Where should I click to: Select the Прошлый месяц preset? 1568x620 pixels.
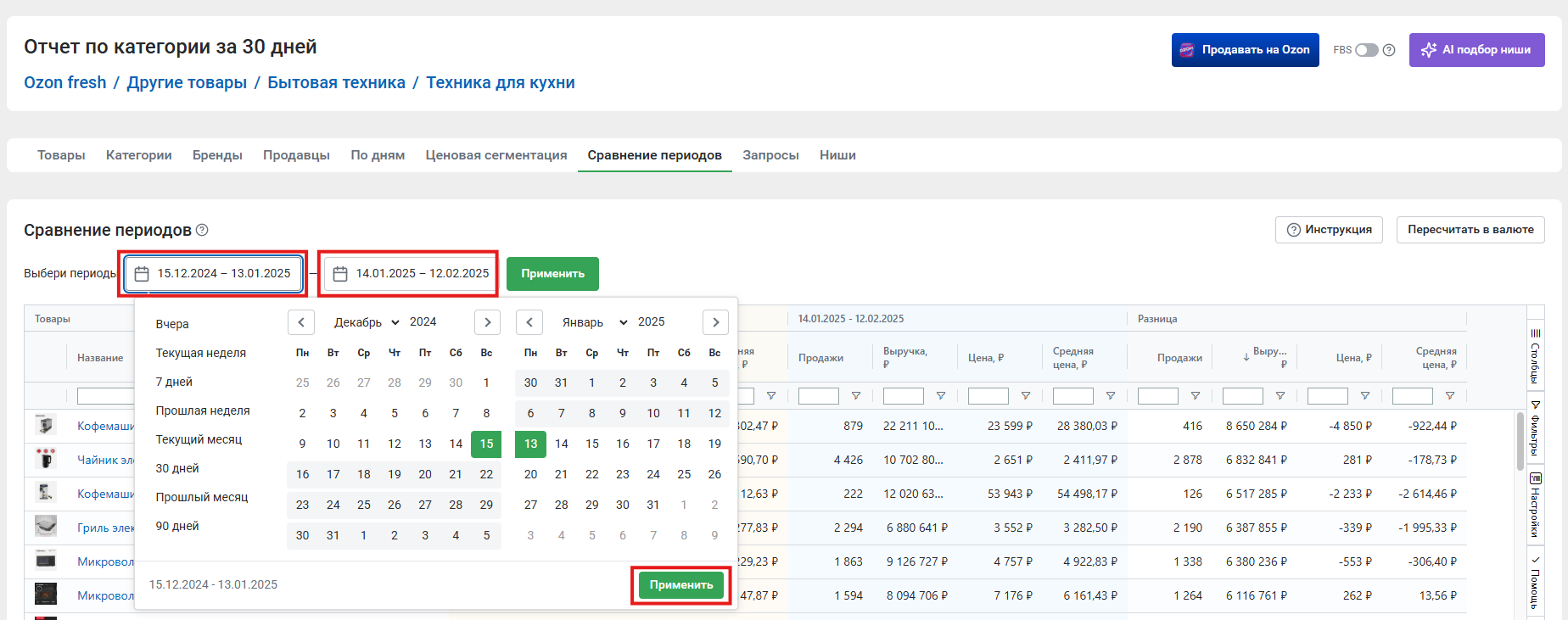pos(202,497)
